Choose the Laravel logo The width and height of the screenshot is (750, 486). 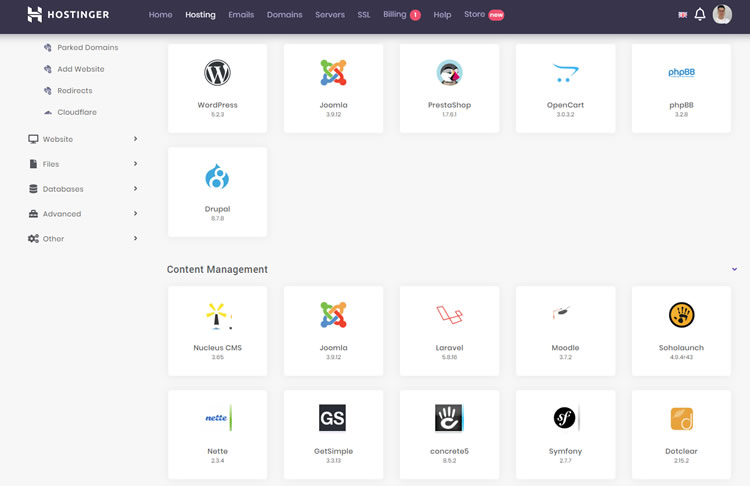(450, 315)
